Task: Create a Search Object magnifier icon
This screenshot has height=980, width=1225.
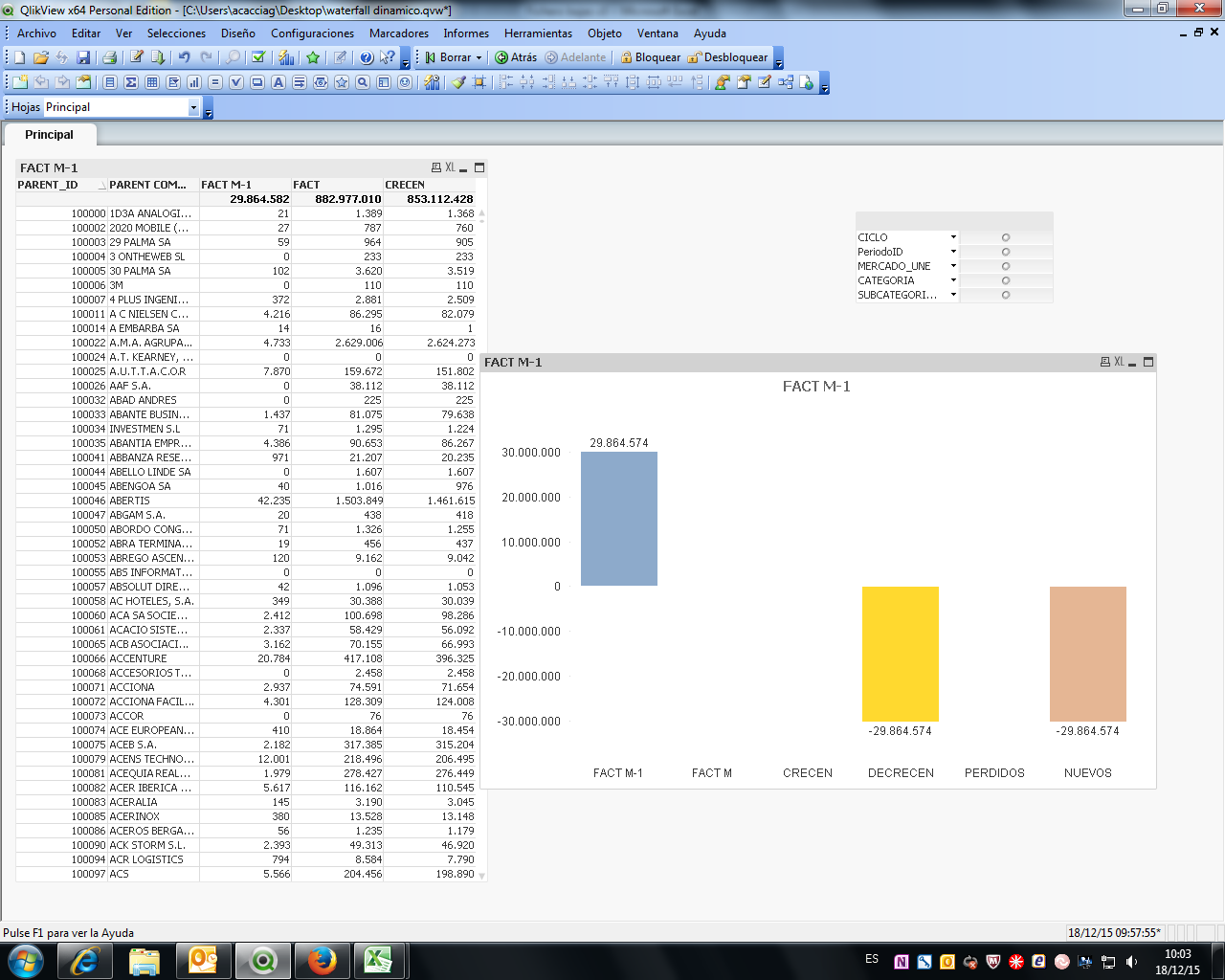Action: pyautogui.click(x=363, y=82)
